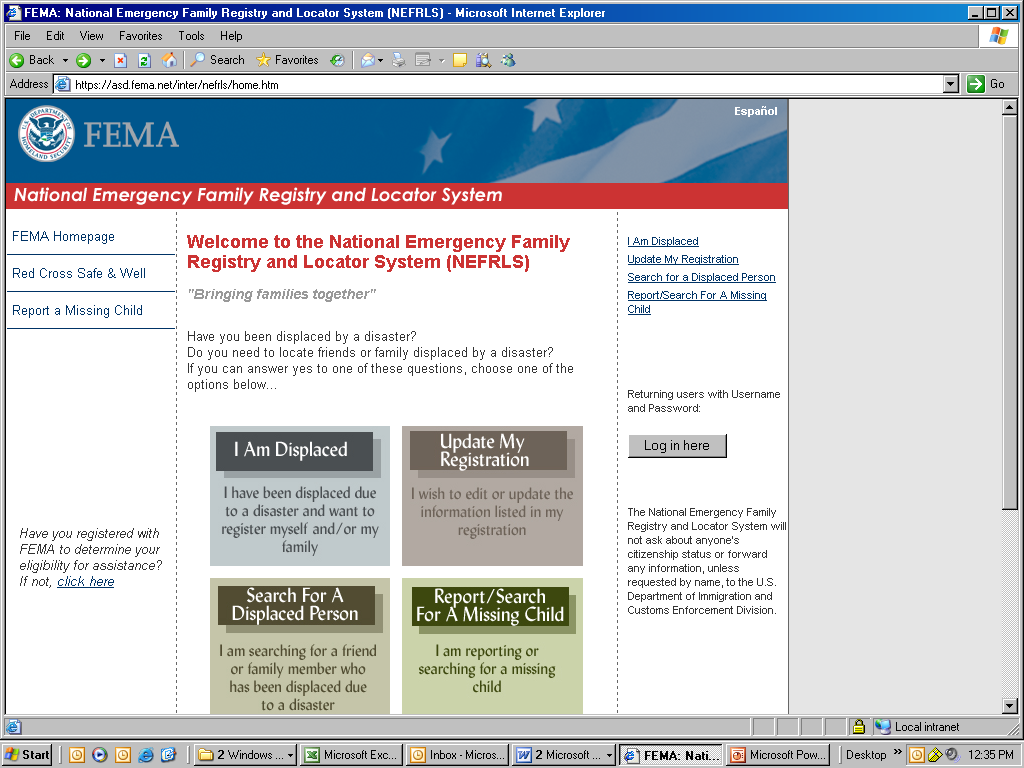Open the Edit menu

(55, 36)
